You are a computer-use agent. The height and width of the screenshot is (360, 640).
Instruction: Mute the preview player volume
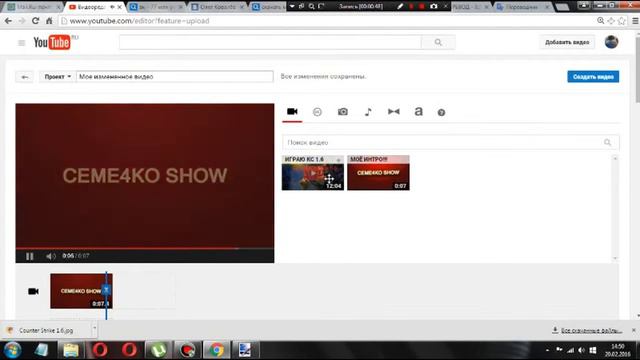51,256
